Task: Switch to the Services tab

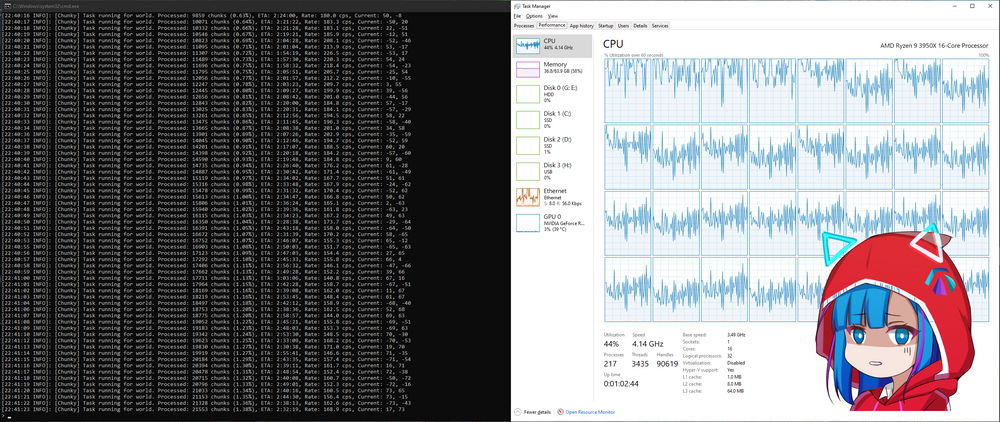Action: [659, 25]
